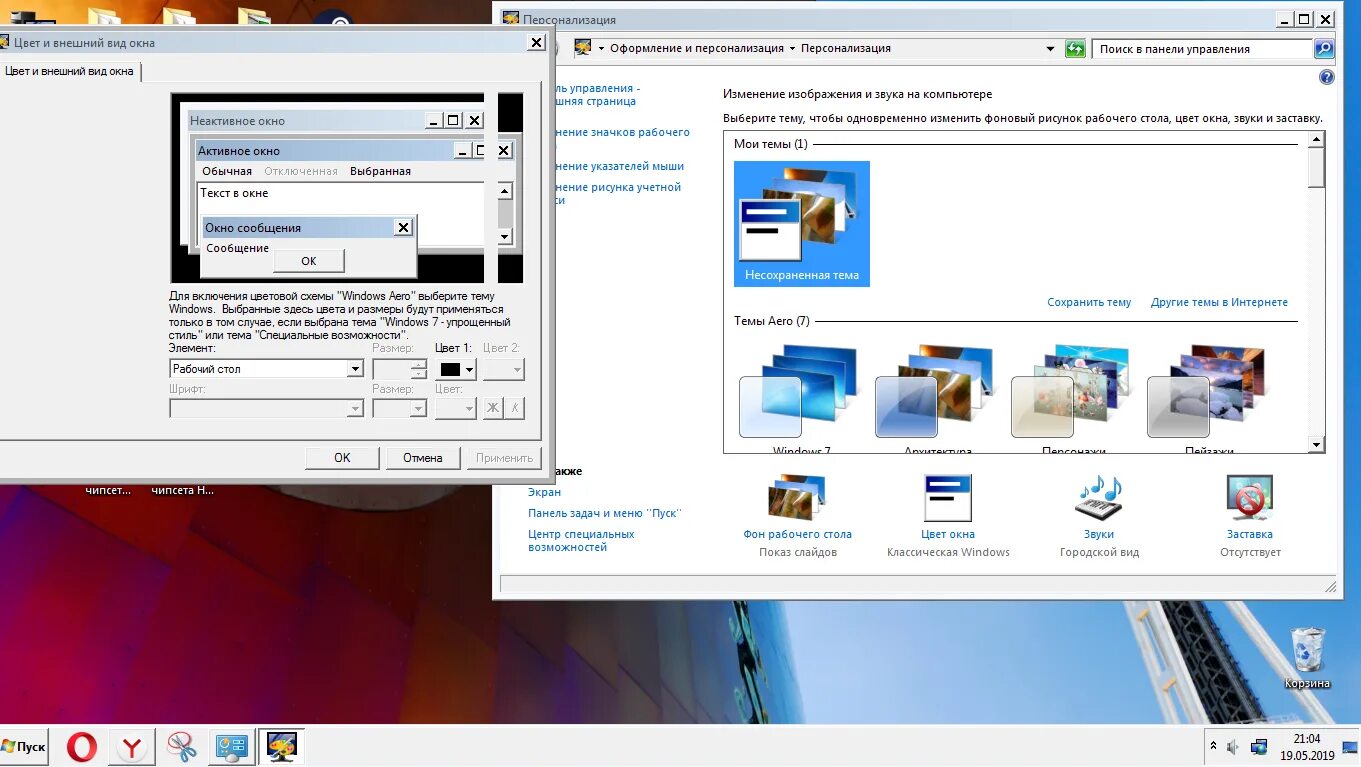Viewport: 1361px width, 767px height.
Task: Click the show desktop tray icon
Action: [x=1349, y=747]
